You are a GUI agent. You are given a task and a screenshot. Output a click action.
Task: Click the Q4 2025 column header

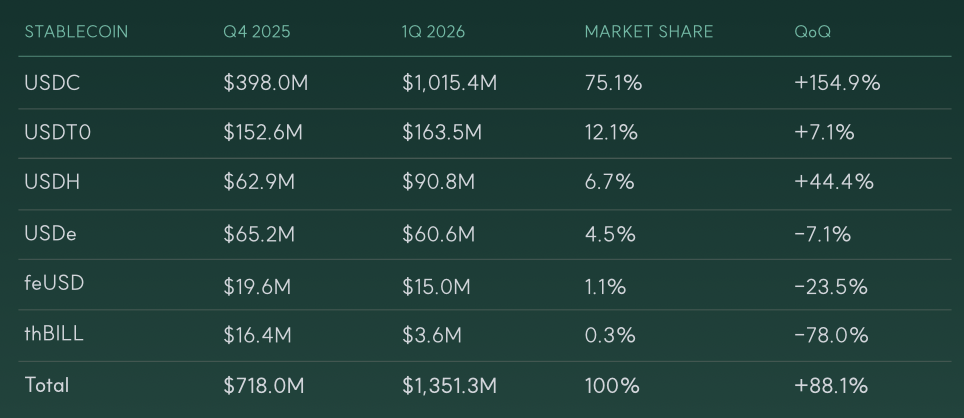(x=256, y=32)
